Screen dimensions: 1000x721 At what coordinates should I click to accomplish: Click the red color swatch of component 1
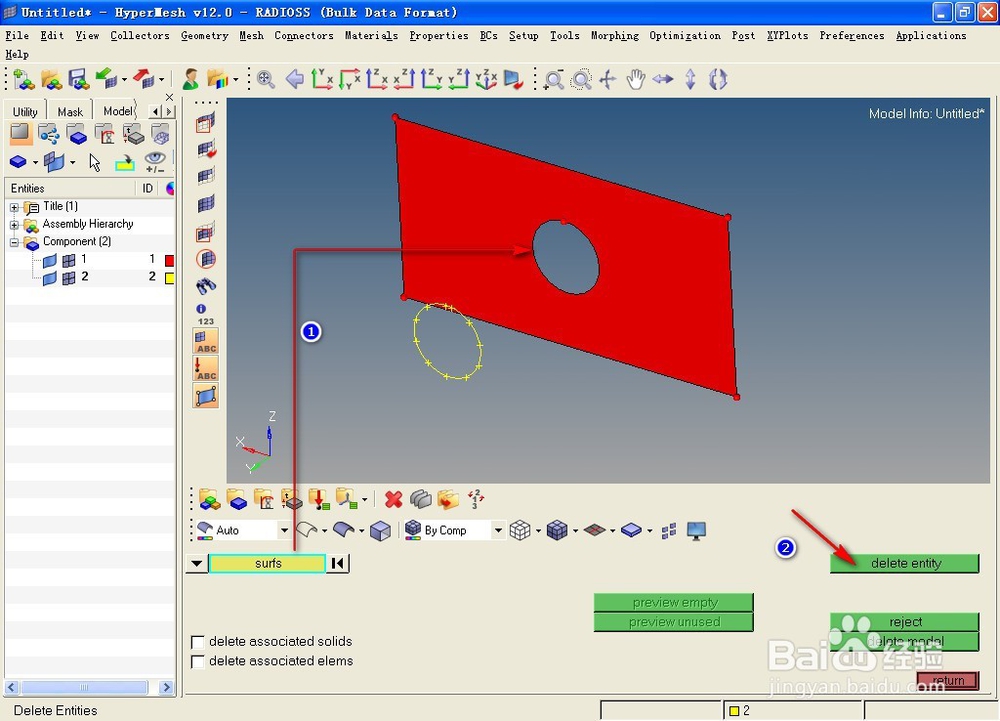[170, 259]
